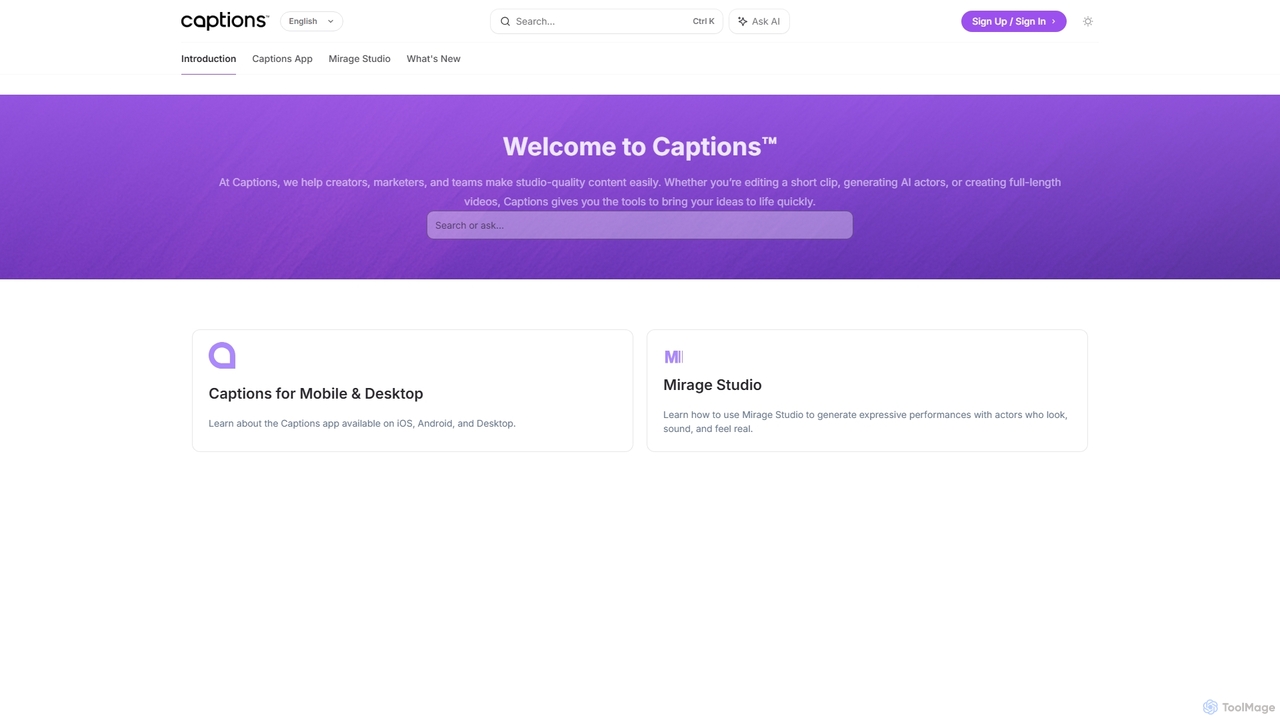The image size is (1280, 720).
Task: Open the Mirage Studio card heading
Action: point(712,385)
